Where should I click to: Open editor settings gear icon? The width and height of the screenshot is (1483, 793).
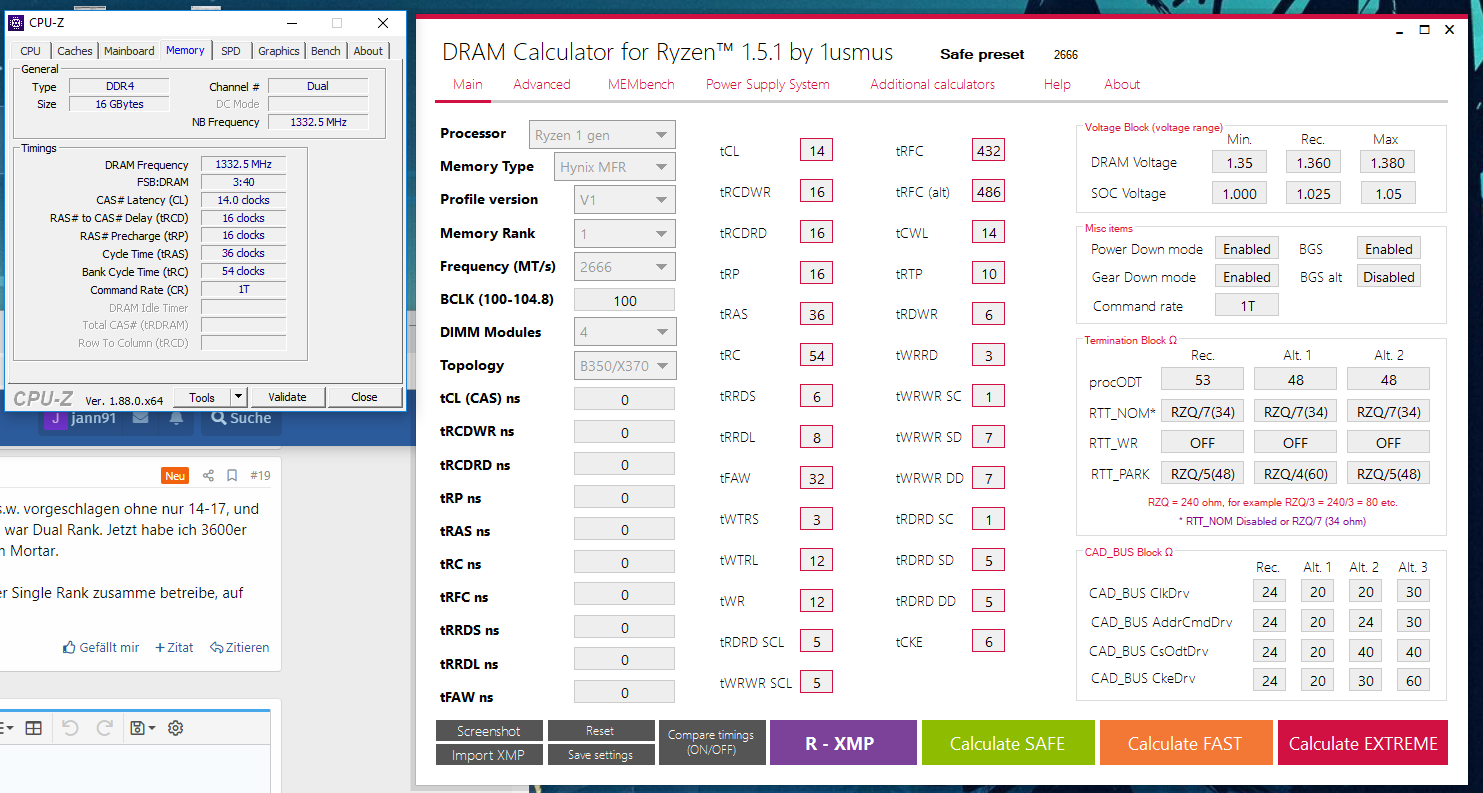click(x=176, y=728)
